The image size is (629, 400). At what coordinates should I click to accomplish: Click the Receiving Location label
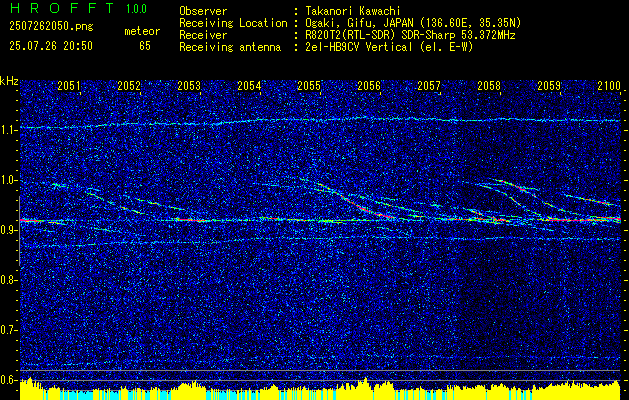tap(233, 23)
